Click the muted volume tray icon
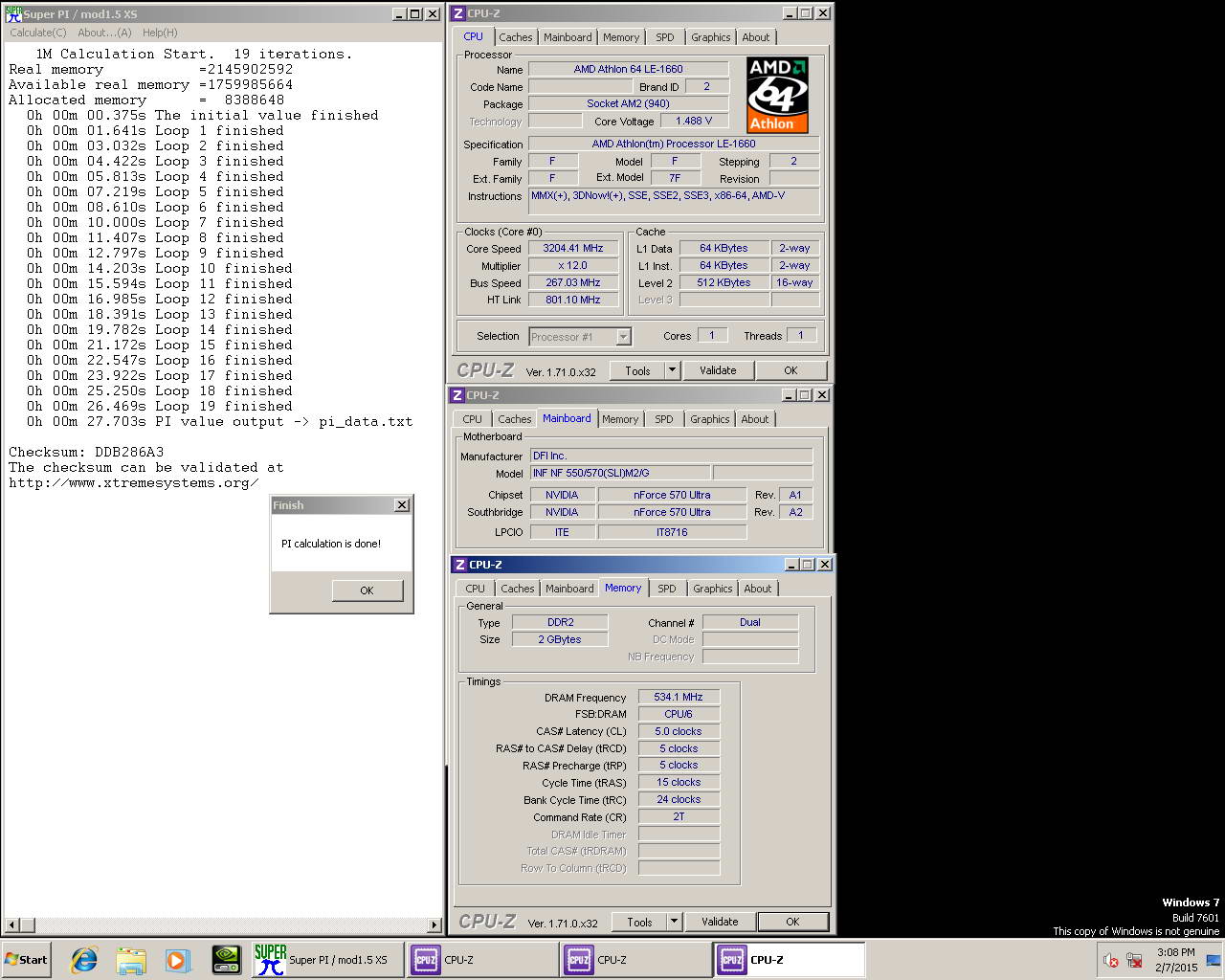Image resolution: width=1225 pixels, height=980 pixels. click(x=1111, y=960)
